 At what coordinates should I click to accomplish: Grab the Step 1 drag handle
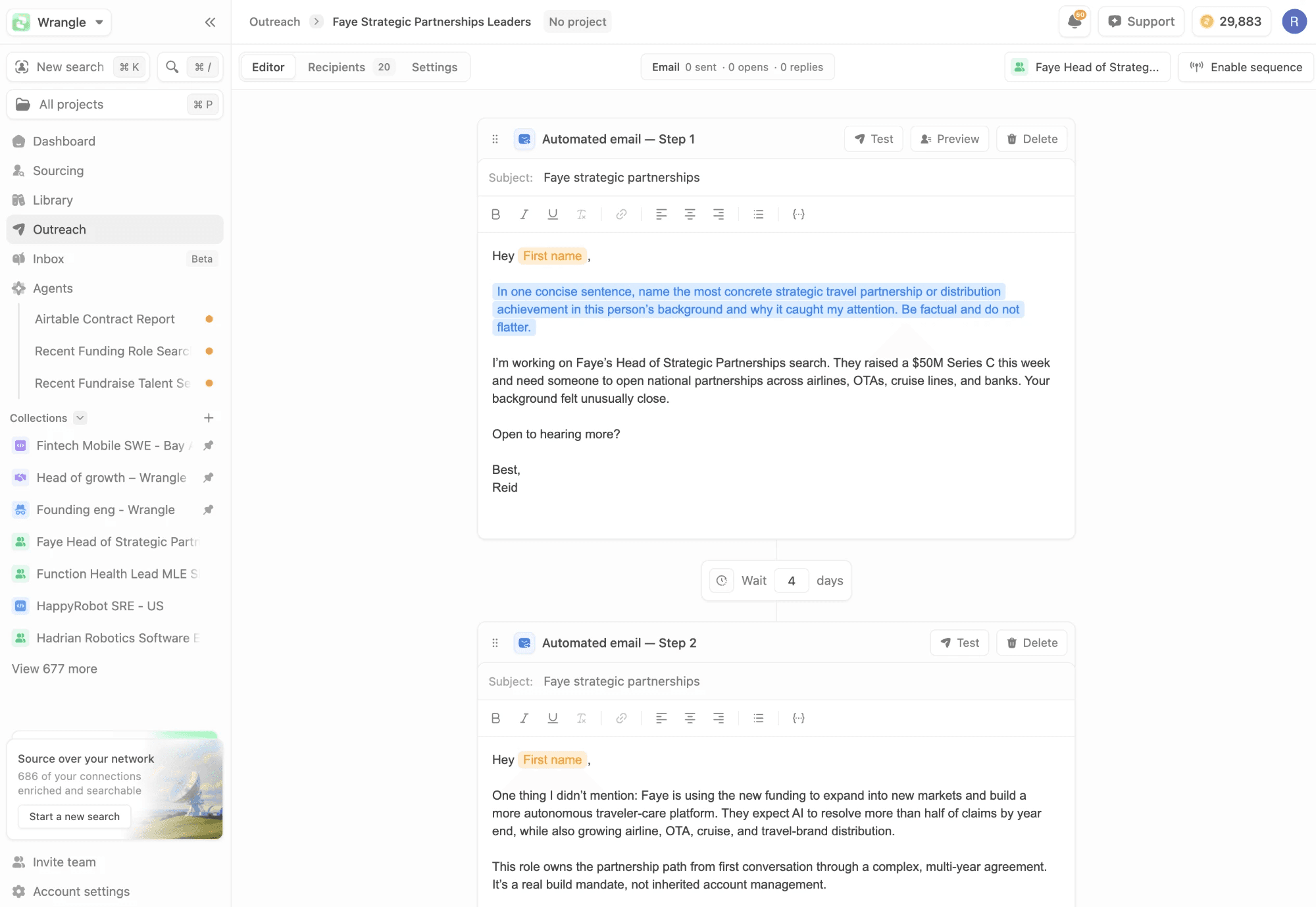495,139
